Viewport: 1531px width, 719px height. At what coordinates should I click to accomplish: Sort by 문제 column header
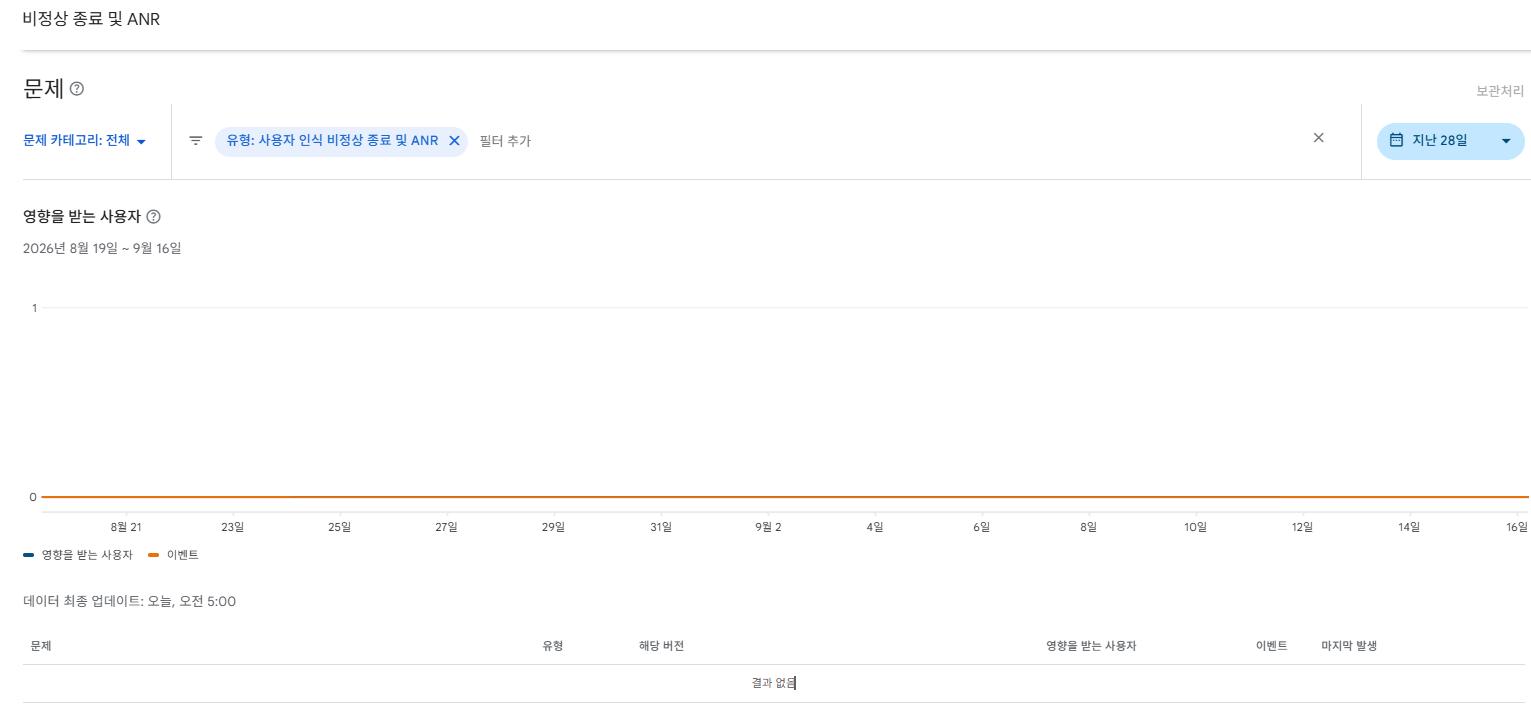pos(41,646)
